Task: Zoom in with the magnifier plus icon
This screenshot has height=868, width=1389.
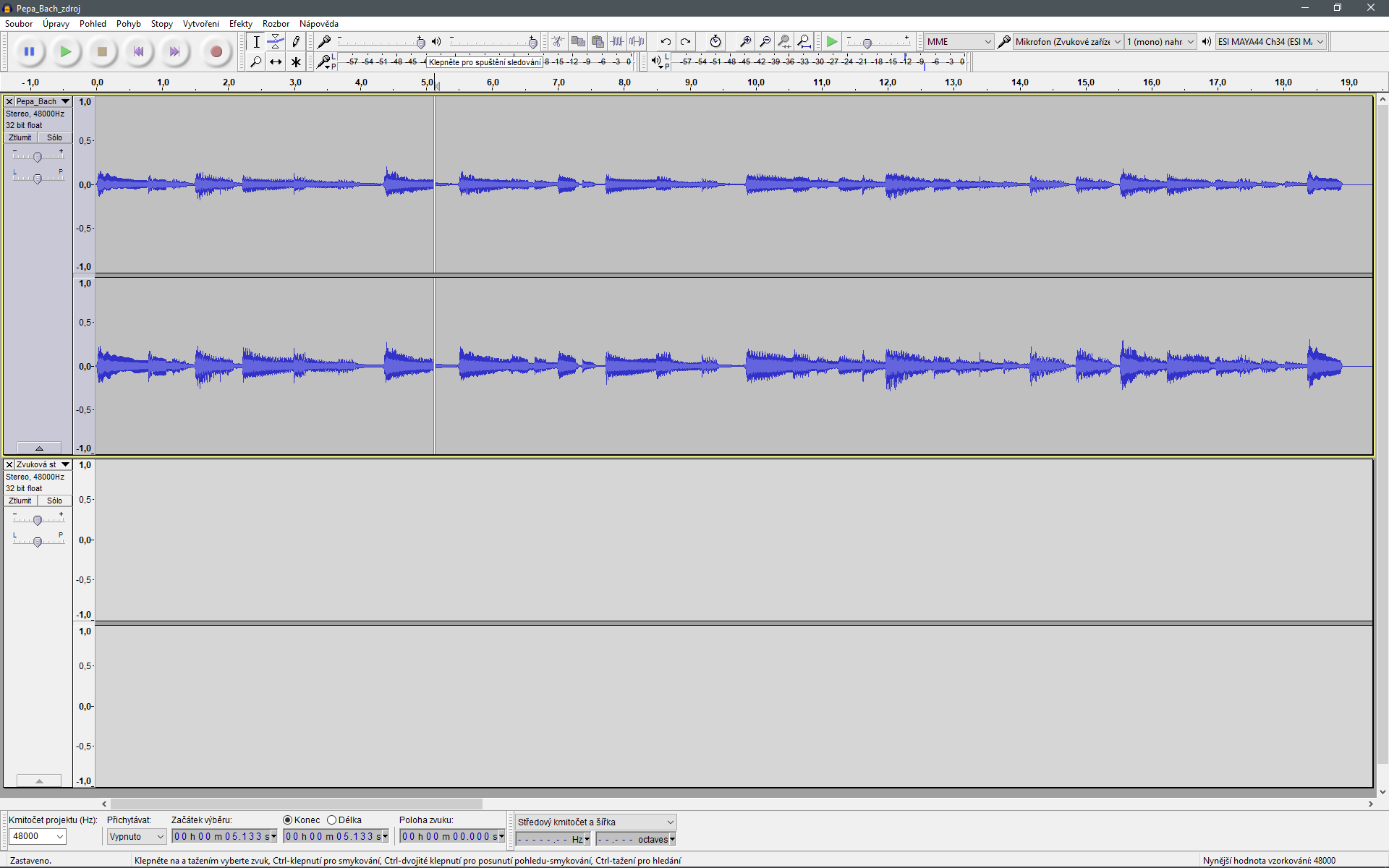Action: tap(745, 42)
